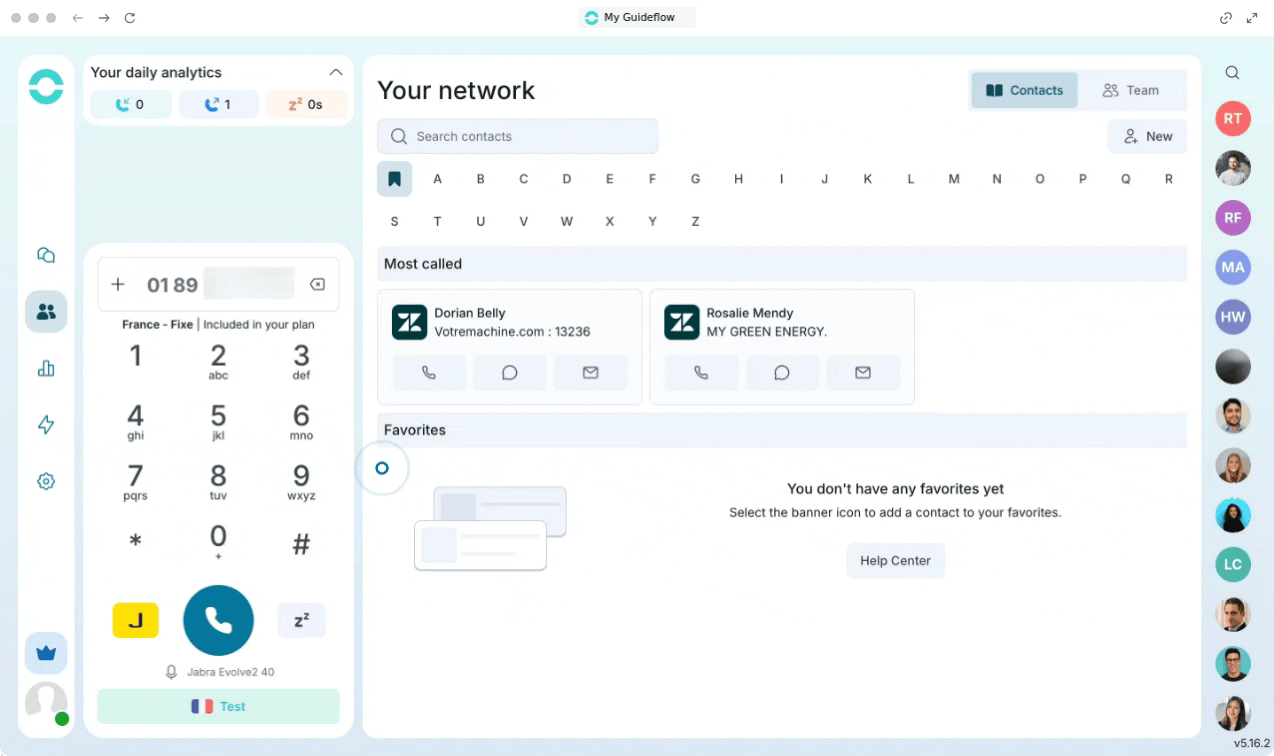Screen dimensions: 1274x756
Task: Select the Contacts tab
Action: click(x=1024, y=90)
